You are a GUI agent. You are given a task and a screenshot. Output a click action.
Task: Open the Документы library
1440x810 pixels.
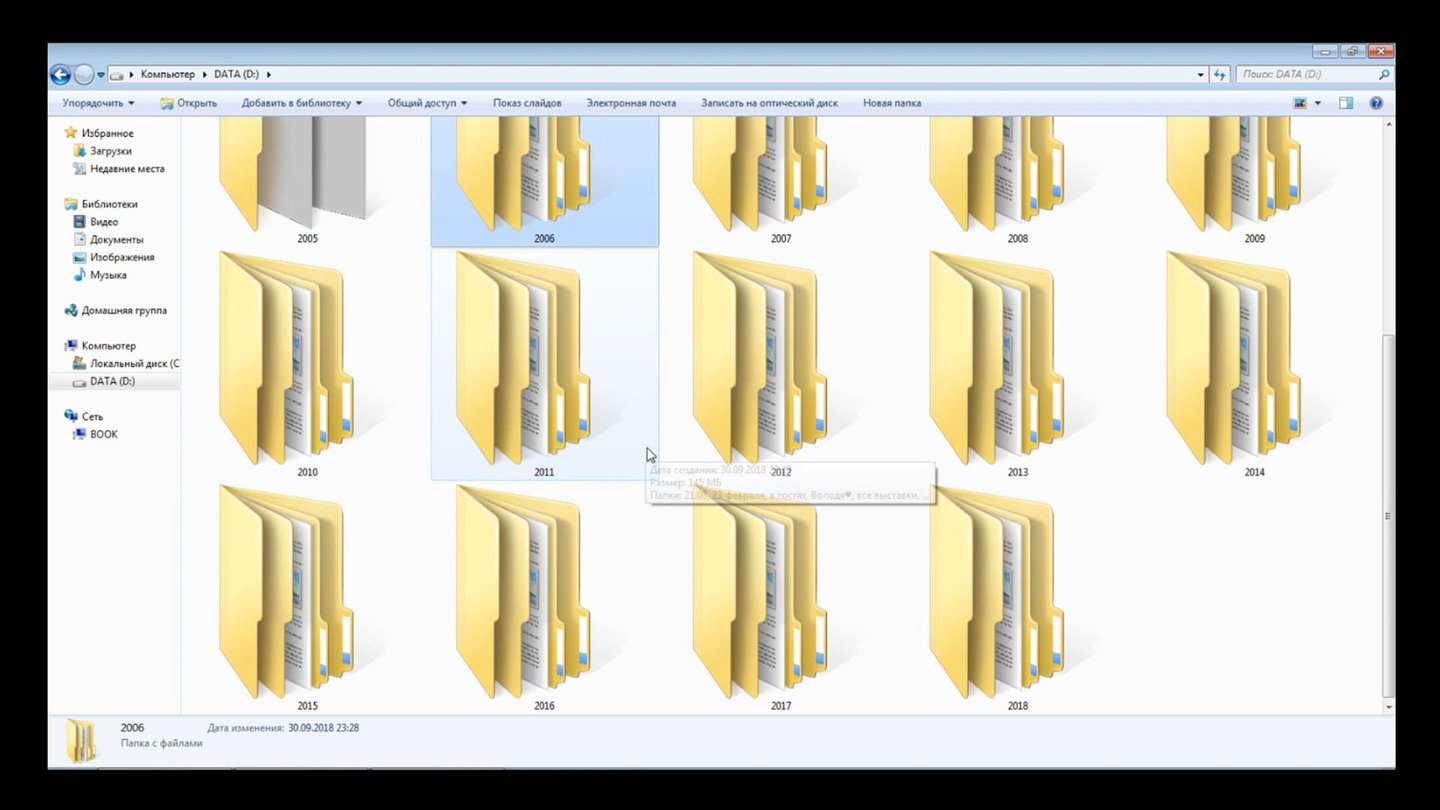pos(108,240)
